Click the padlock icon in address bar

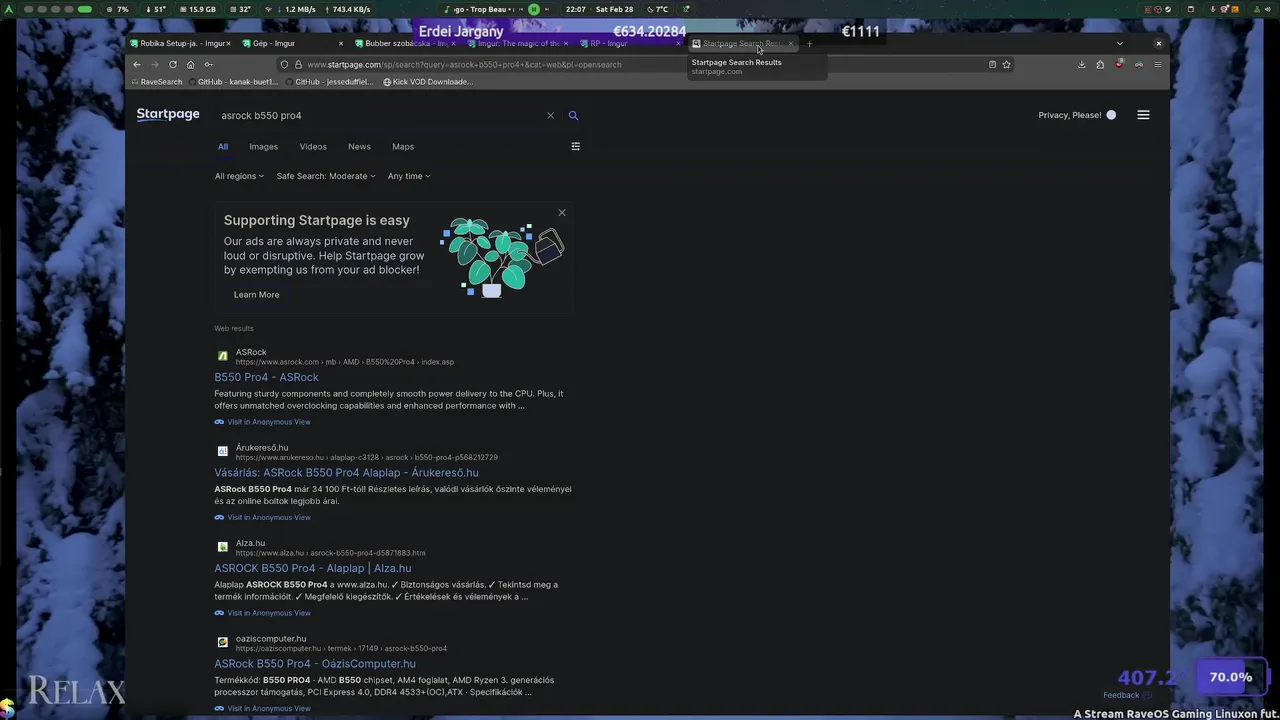point(298,64)
